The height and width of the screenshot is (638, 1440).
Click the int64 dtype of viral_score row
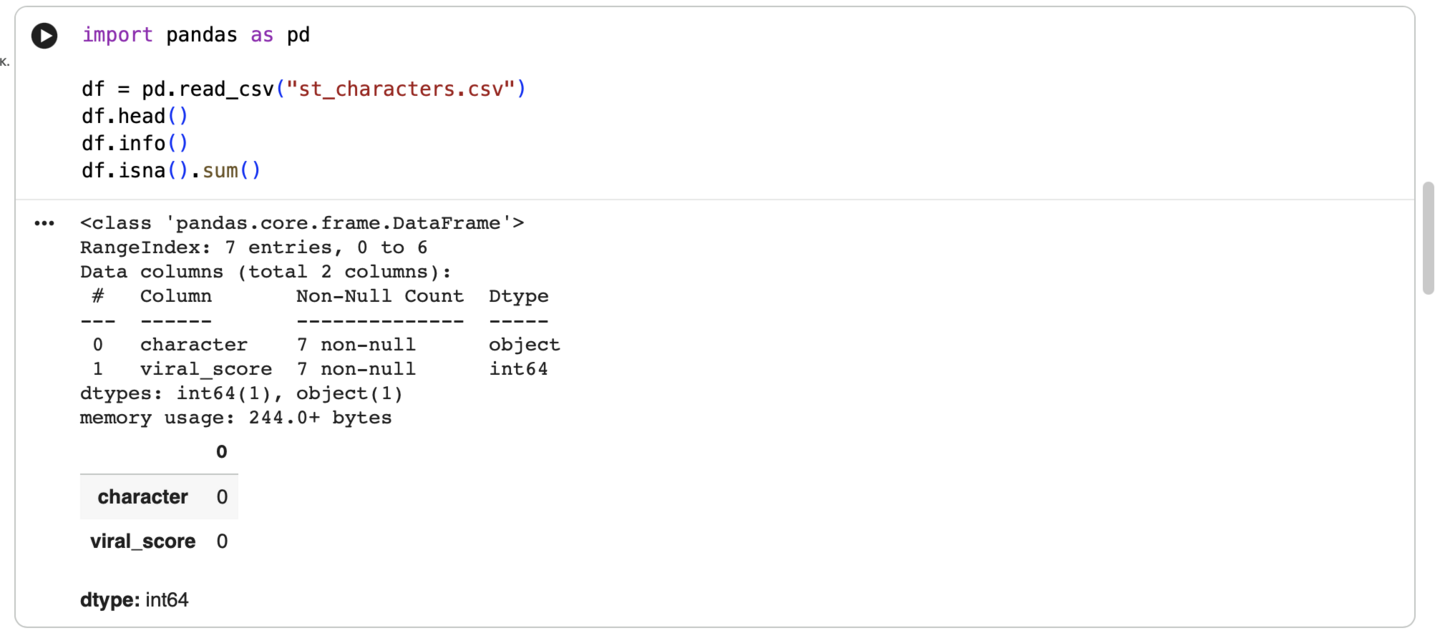(518, 369)
